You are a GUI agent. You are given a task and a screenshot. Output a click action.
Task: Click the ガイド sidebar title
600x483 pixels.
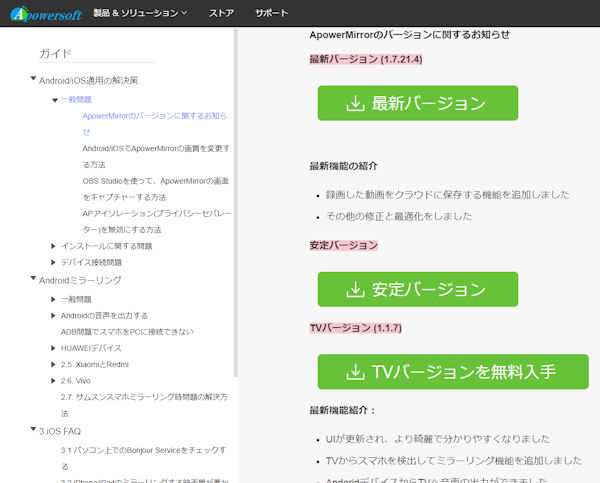(55, 53)
